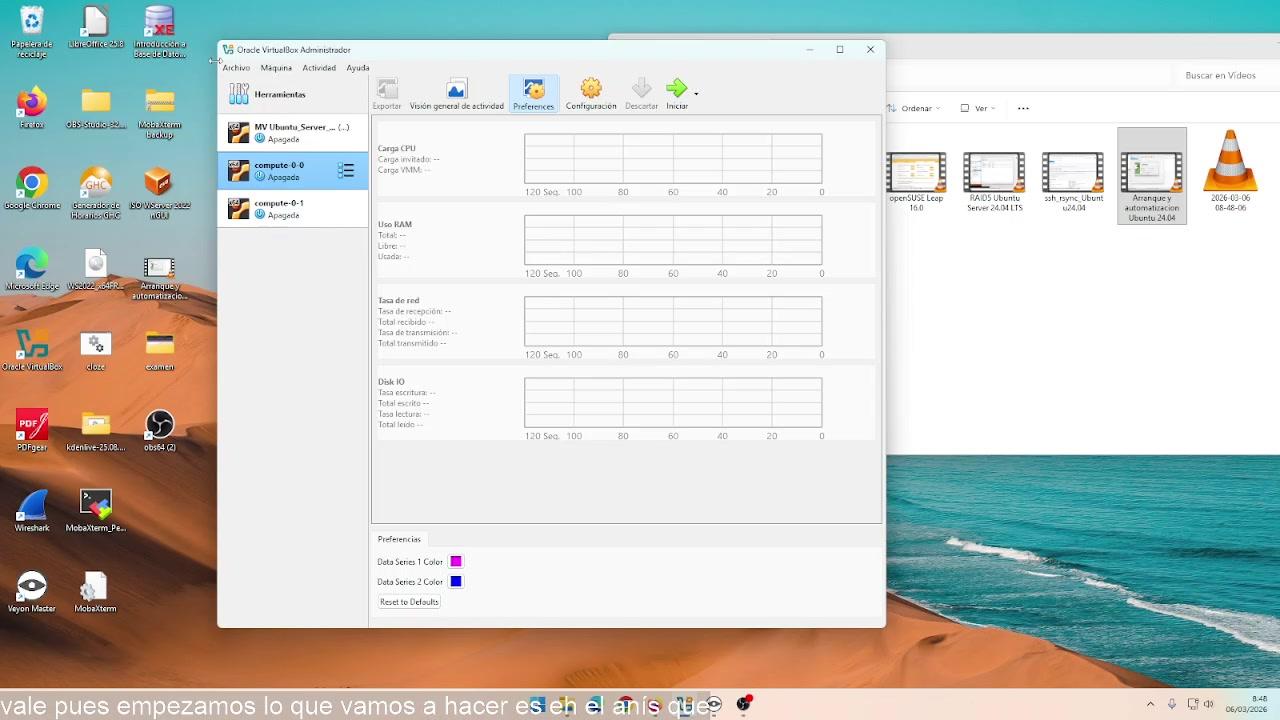The image size is (1280, 720).
Task: Pick the magenta Data Series 1 color swatch
Action: pos(456,562)
